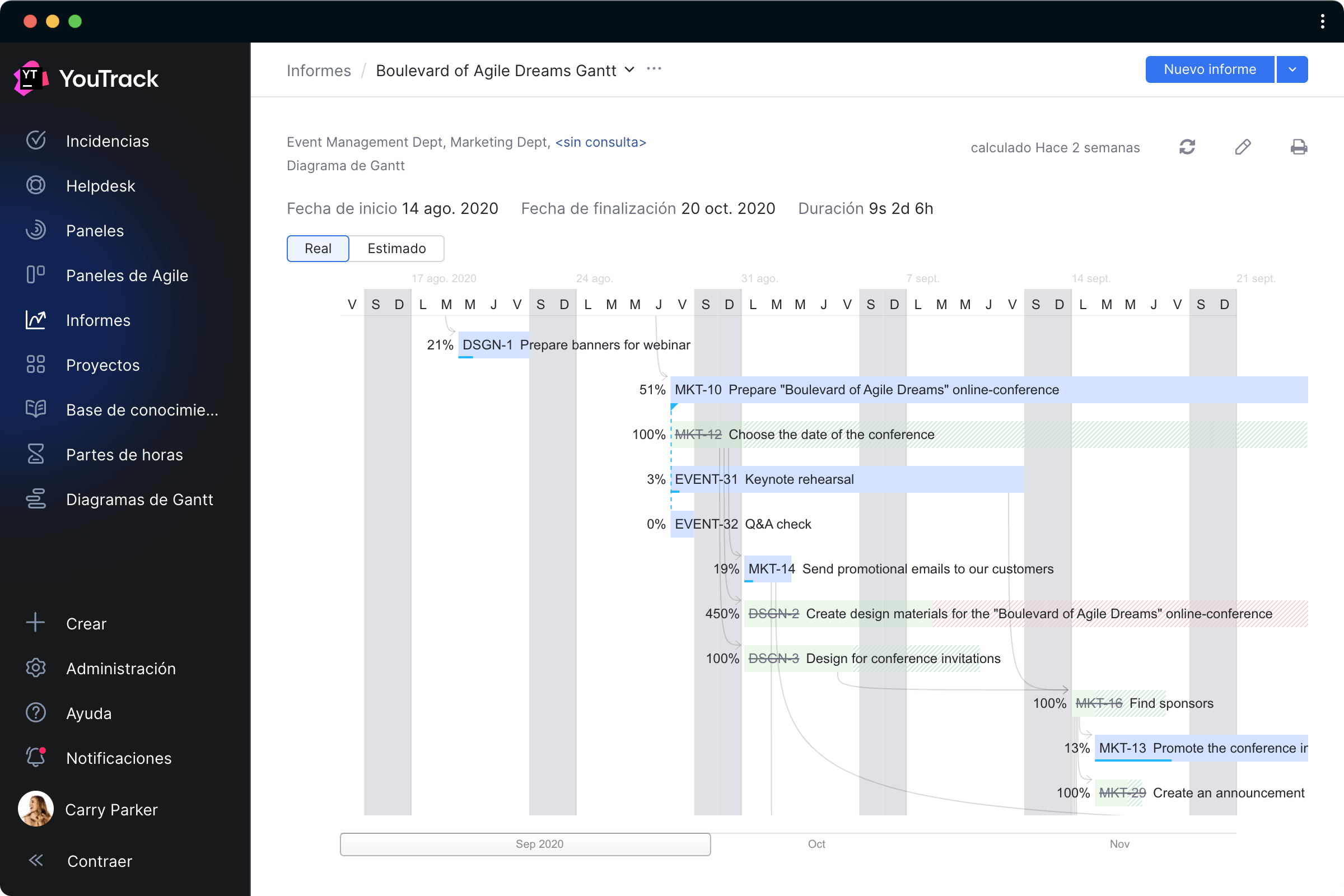This screenshot has height=896, width=1344.
Task: Click the Partes de horas icon
Action: 36,454
